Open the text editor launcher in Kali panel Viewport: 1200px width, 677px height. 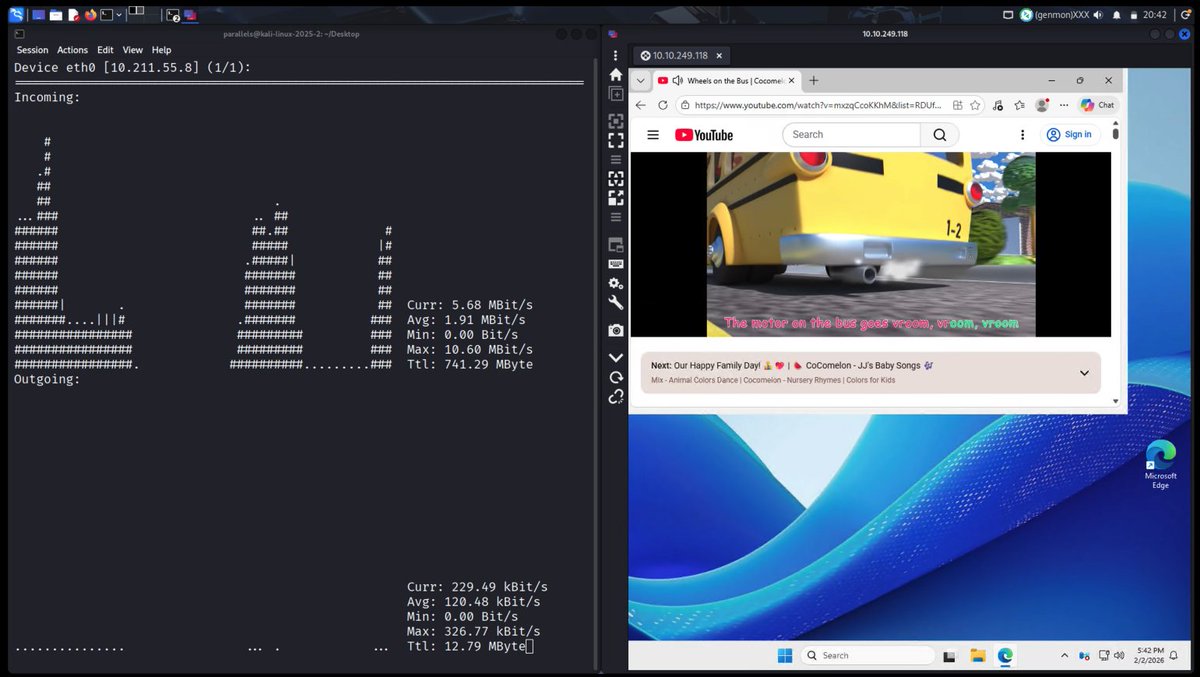pos(73,15)
